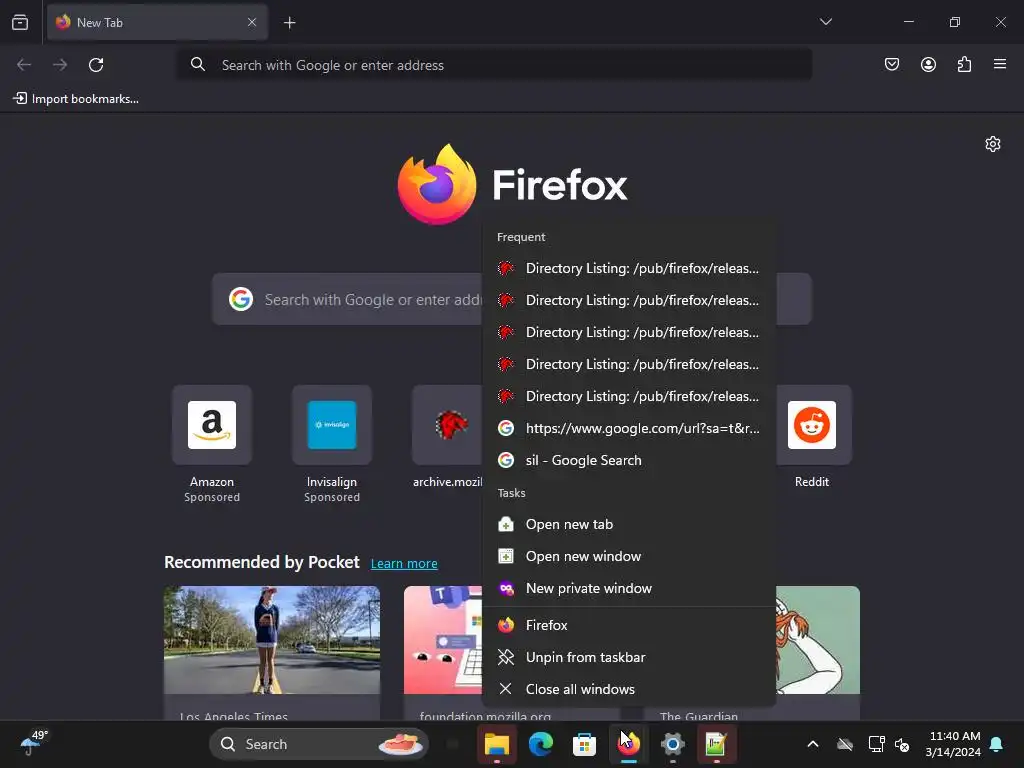Open the Firefox account icon
Viewport: 1024px width, 768px height.
pyautogui.click(x=928, y=64)
